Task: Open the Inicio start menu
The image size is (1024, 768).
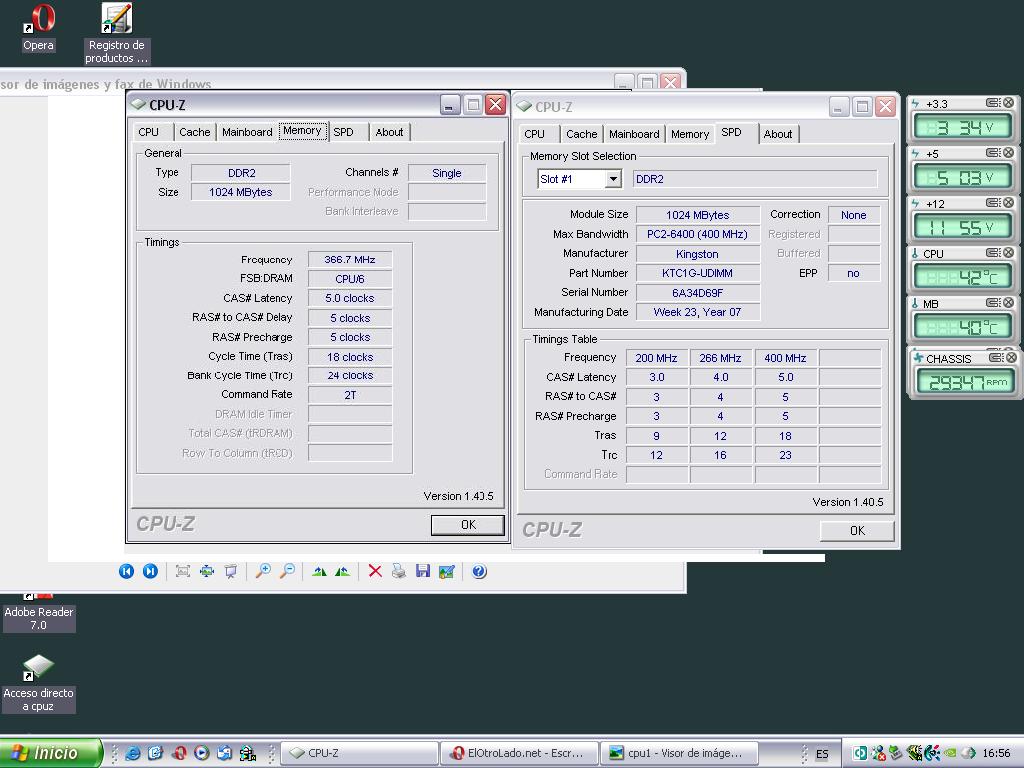Action: (x=51, y=753)
